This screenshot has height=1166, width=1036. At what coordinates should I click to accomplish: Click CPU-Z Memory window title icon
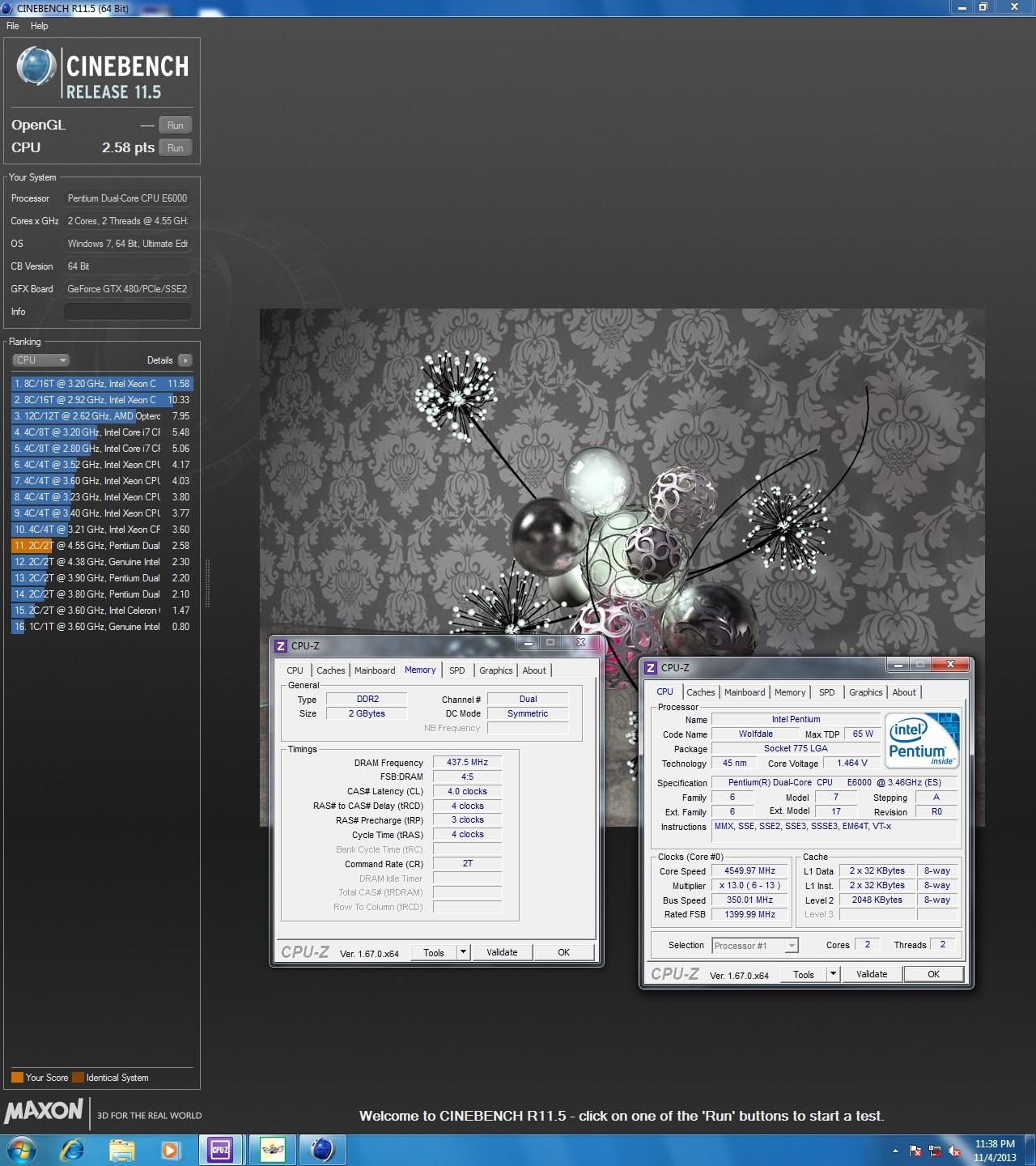click(281, 645)
